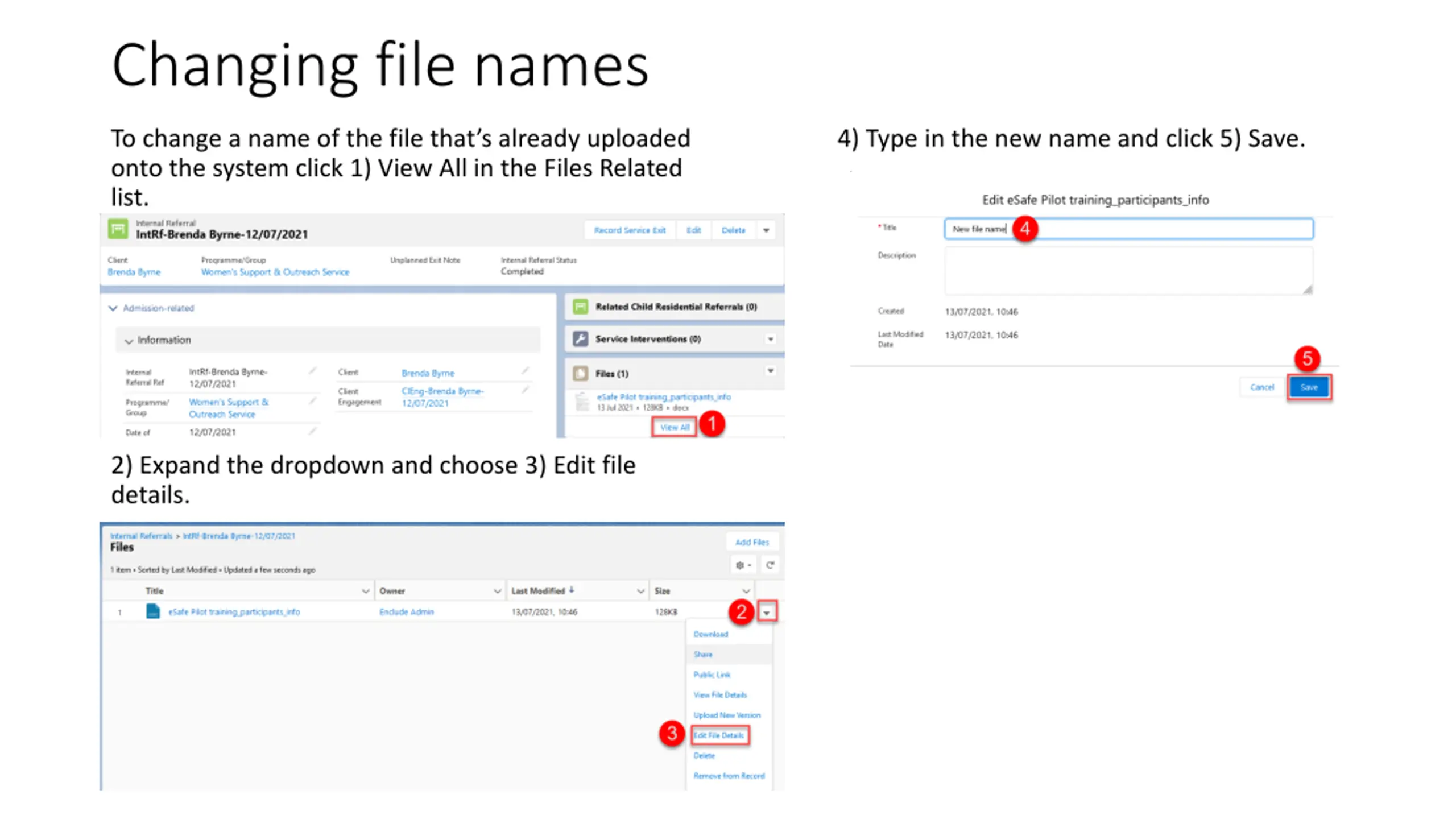Click IntRf-Brenda Byrne-12/07/2021 breadcrumb link
The image size is (1456, 819).
239,536
